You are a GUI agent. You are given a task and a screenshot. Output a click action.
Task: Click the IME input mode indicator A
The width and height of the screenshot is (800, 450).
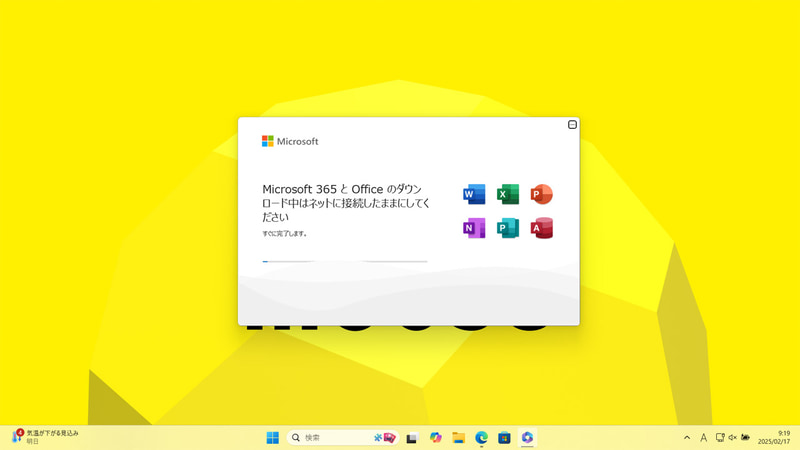703,438
